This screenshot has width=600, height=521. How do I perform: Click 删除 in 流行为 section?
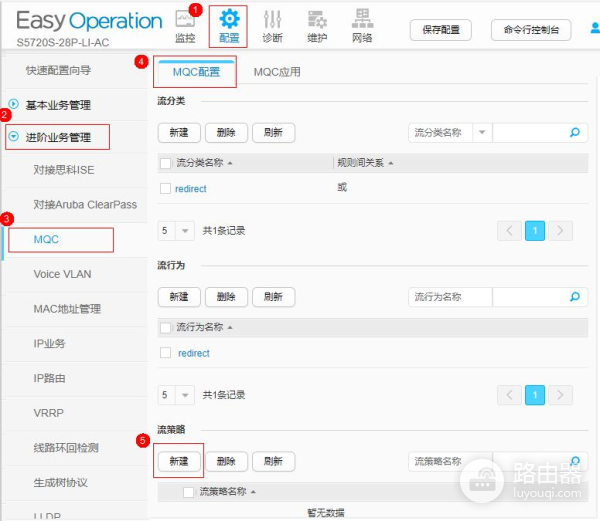coord(226,296)
